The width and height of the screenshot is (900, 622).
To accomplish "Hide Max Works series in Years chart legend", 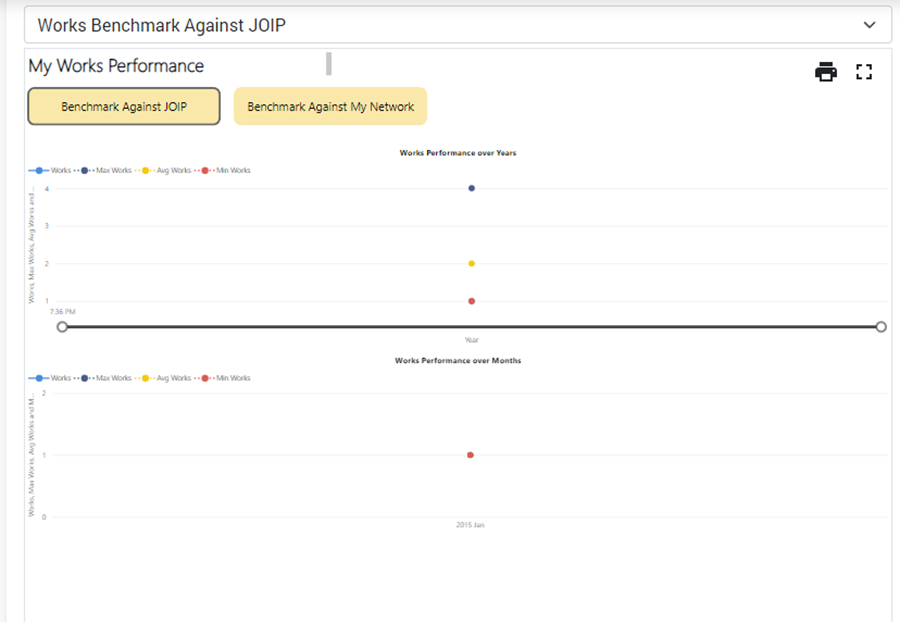I will [x=107, y=171].
